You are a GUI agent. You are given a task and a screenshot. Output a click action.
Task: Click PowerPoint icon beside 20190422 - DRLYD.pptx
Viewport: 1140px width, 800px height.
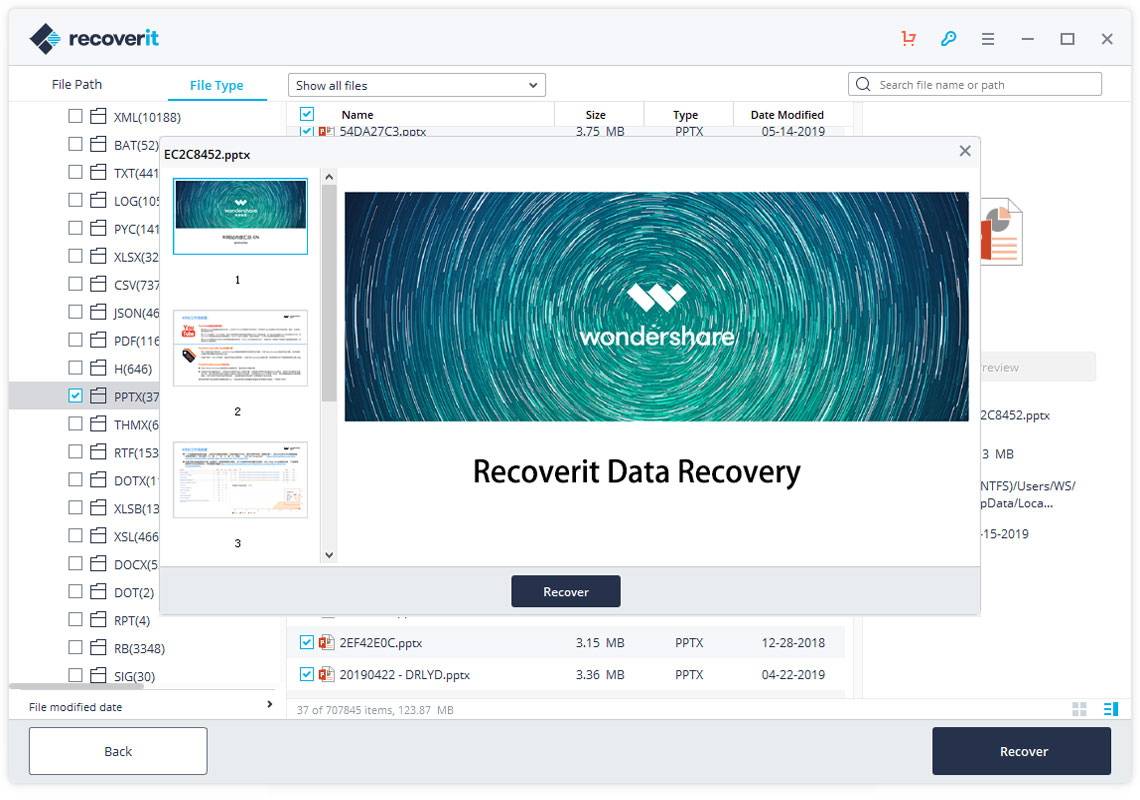click(x=326, y=674)
